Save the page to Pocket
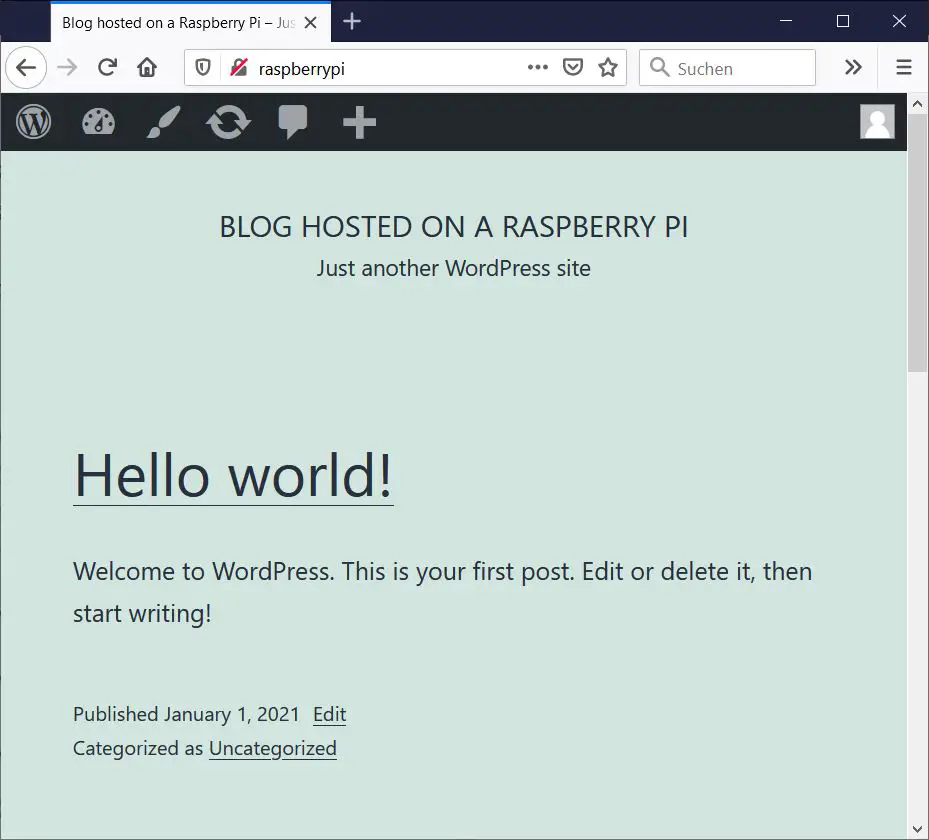The image size is (929, 840). point(573,68)
